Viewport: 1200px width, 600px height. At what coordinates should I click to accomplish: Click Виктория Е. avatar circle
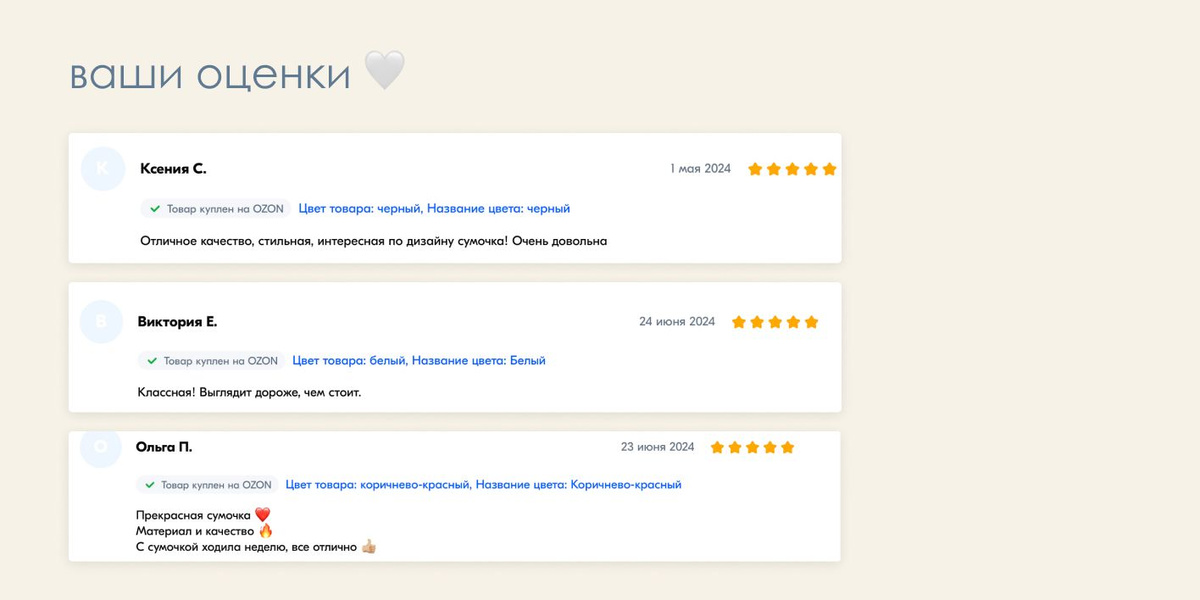pyautogui.click(x=100, y=322)
